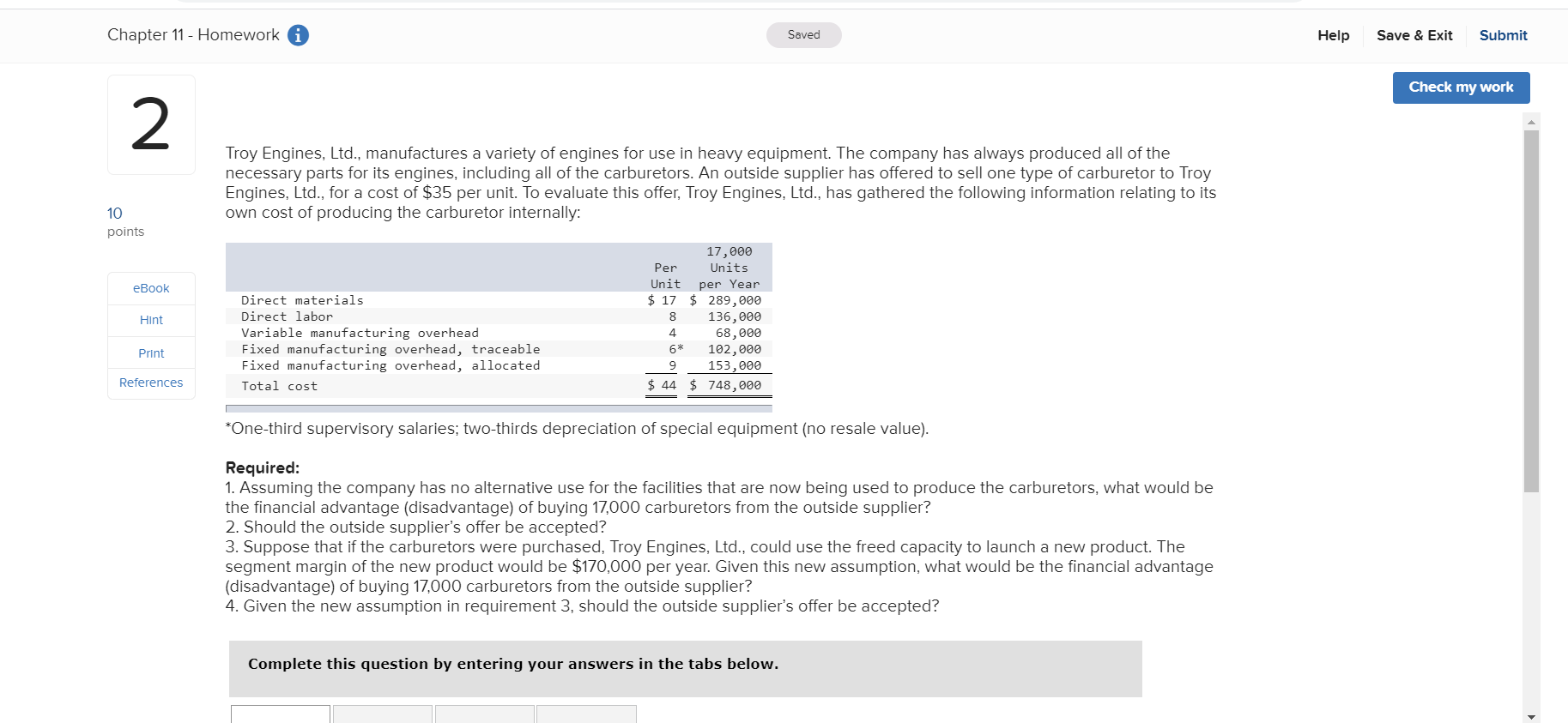This screenshot has height=723, width=1568.
Task: Click the scrollbar up arrow
Action: [1532, 120]
